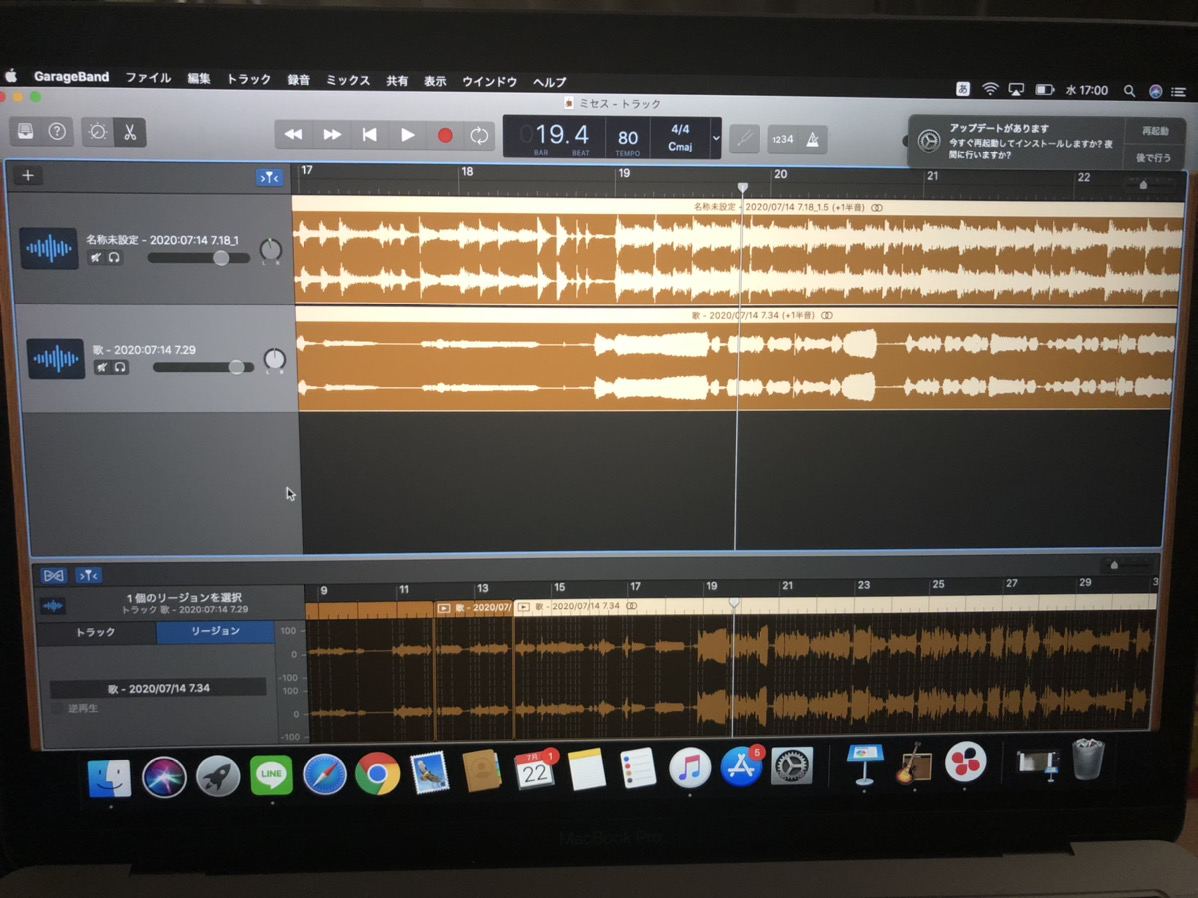This screenshot has width=1198, height=898.
Task: Go to the beginning of the project
Action: 369,135
